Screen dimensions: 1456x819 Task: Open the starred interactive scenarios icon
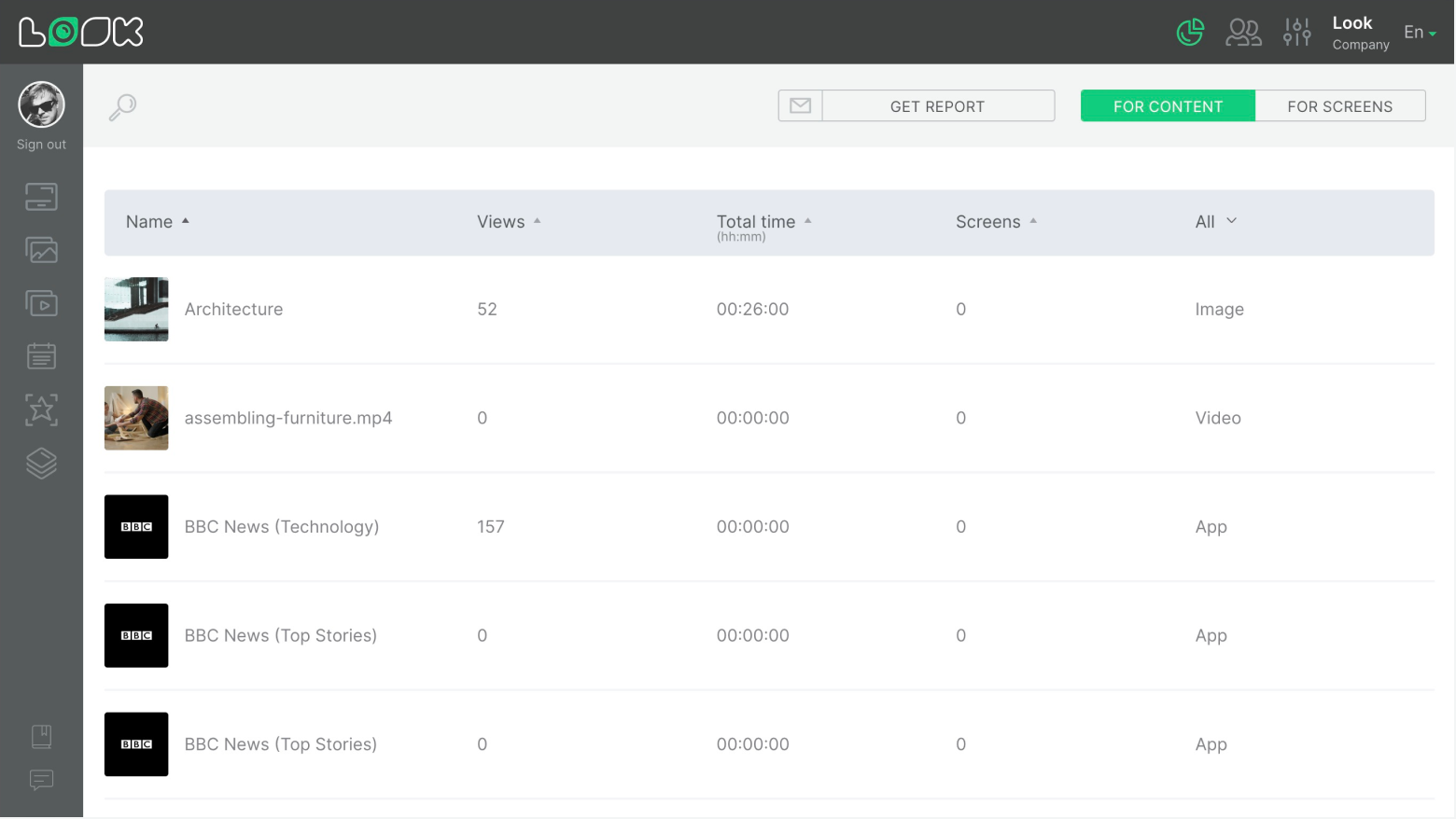click(x=41, y=409)
